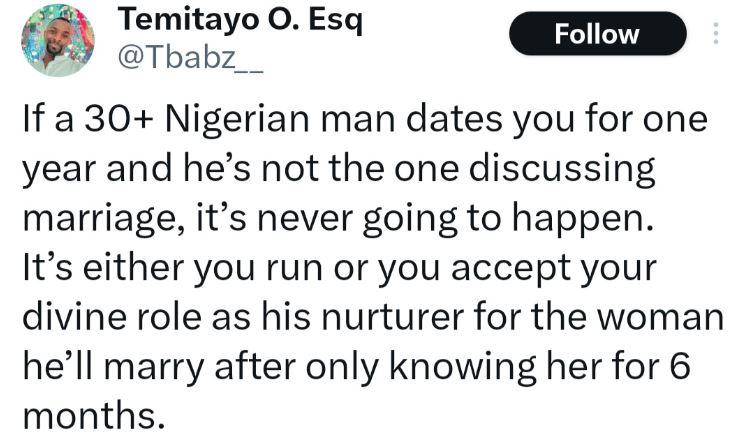Viewport: 742px width, 440px height.
Task: Open the three-dot more options menu
Action: (x=715, y=35)
